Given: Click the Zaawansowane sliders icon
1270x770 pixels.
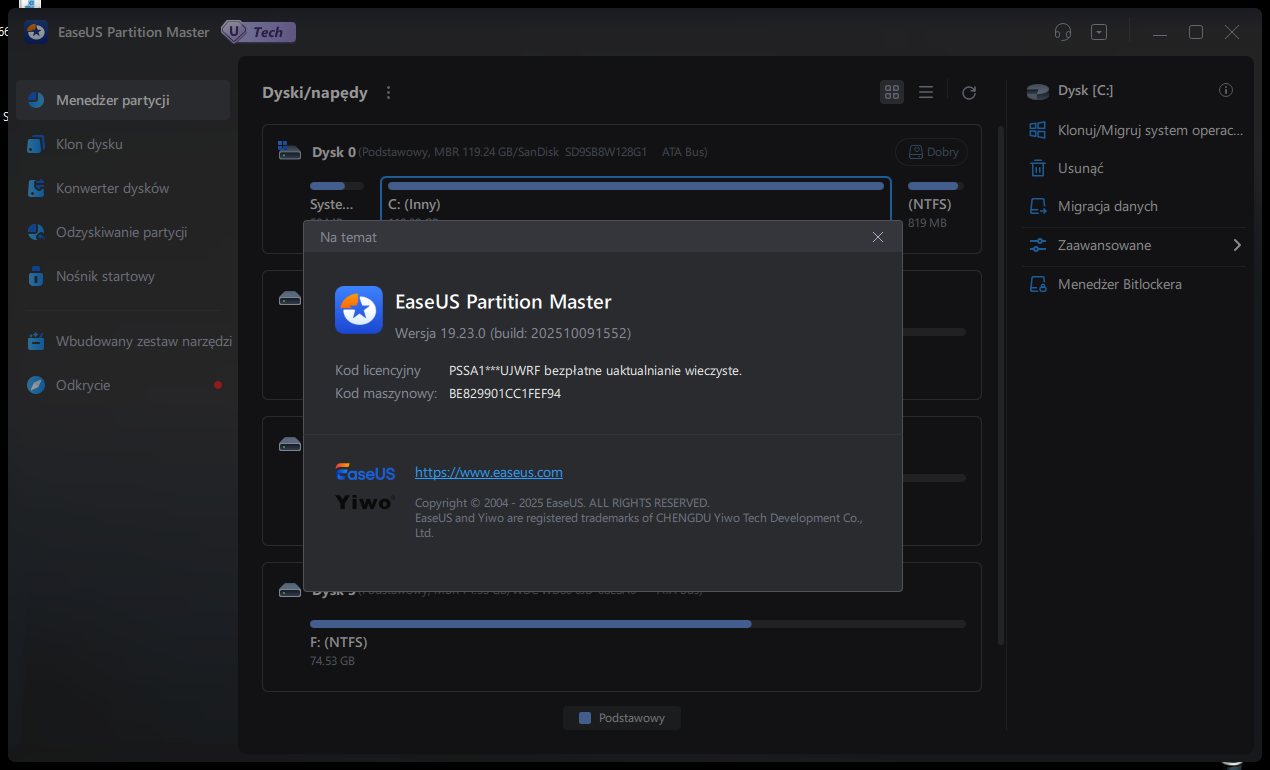Looking at the screenshot, I should coord(1039,245).
